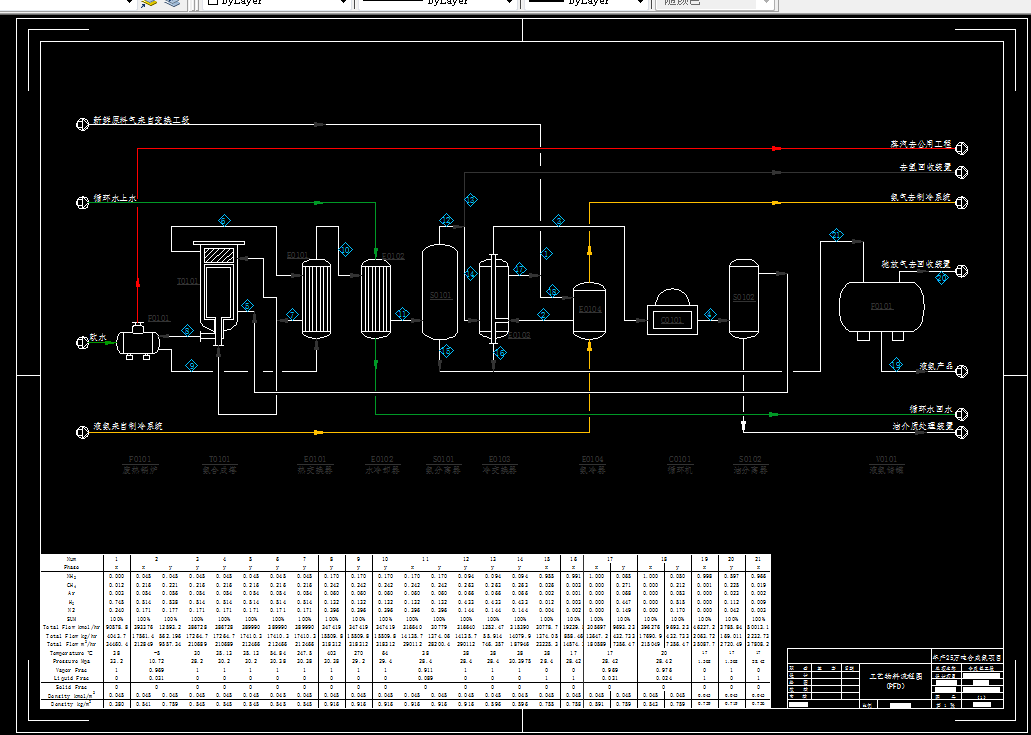Select the 液氨产品 off-page connector circle
Image resolution: width=1031 pixels, height=735 pixels.
(961, 371)
